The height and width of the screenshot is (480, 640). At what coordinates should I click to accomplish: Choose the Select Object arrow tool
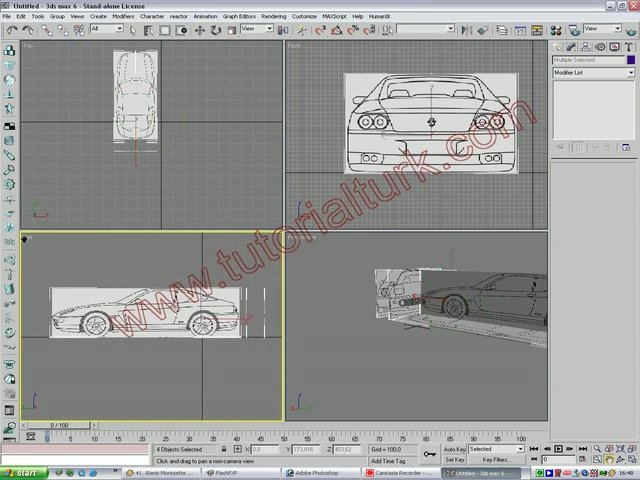click(133, 30)
